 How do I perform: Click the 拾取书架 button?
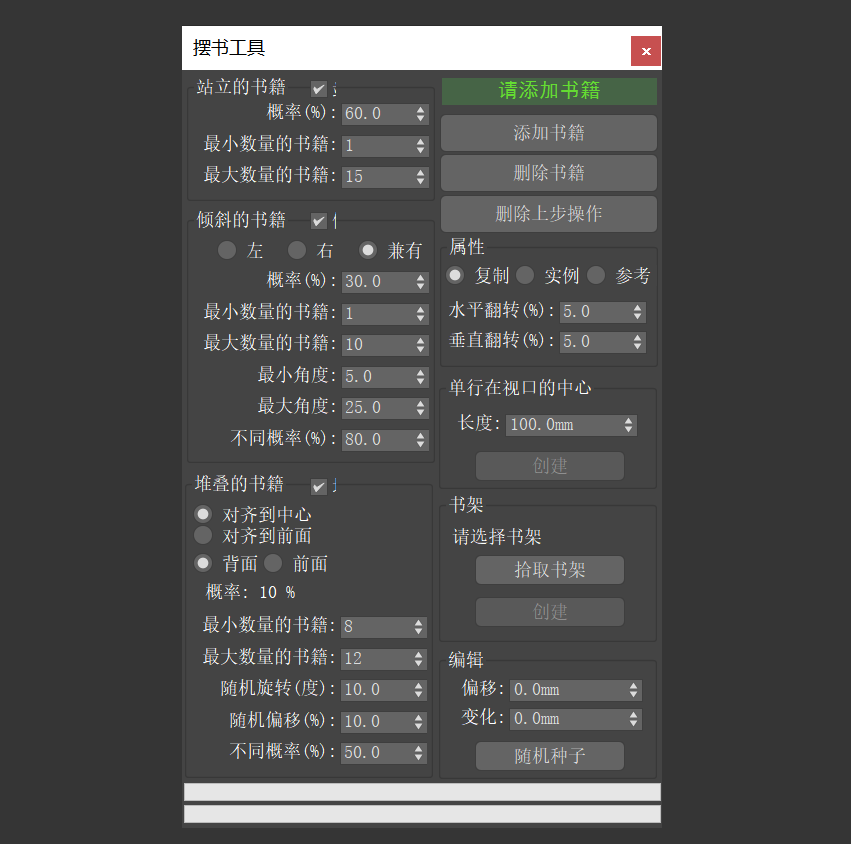pos(550,570)
